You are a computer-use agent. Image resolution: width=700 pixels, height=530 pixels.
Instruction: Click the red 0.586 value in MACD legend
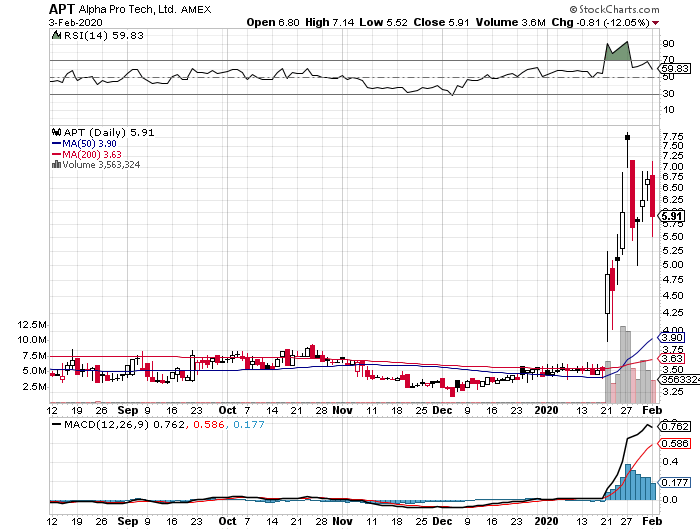click(x=208, y=424)
